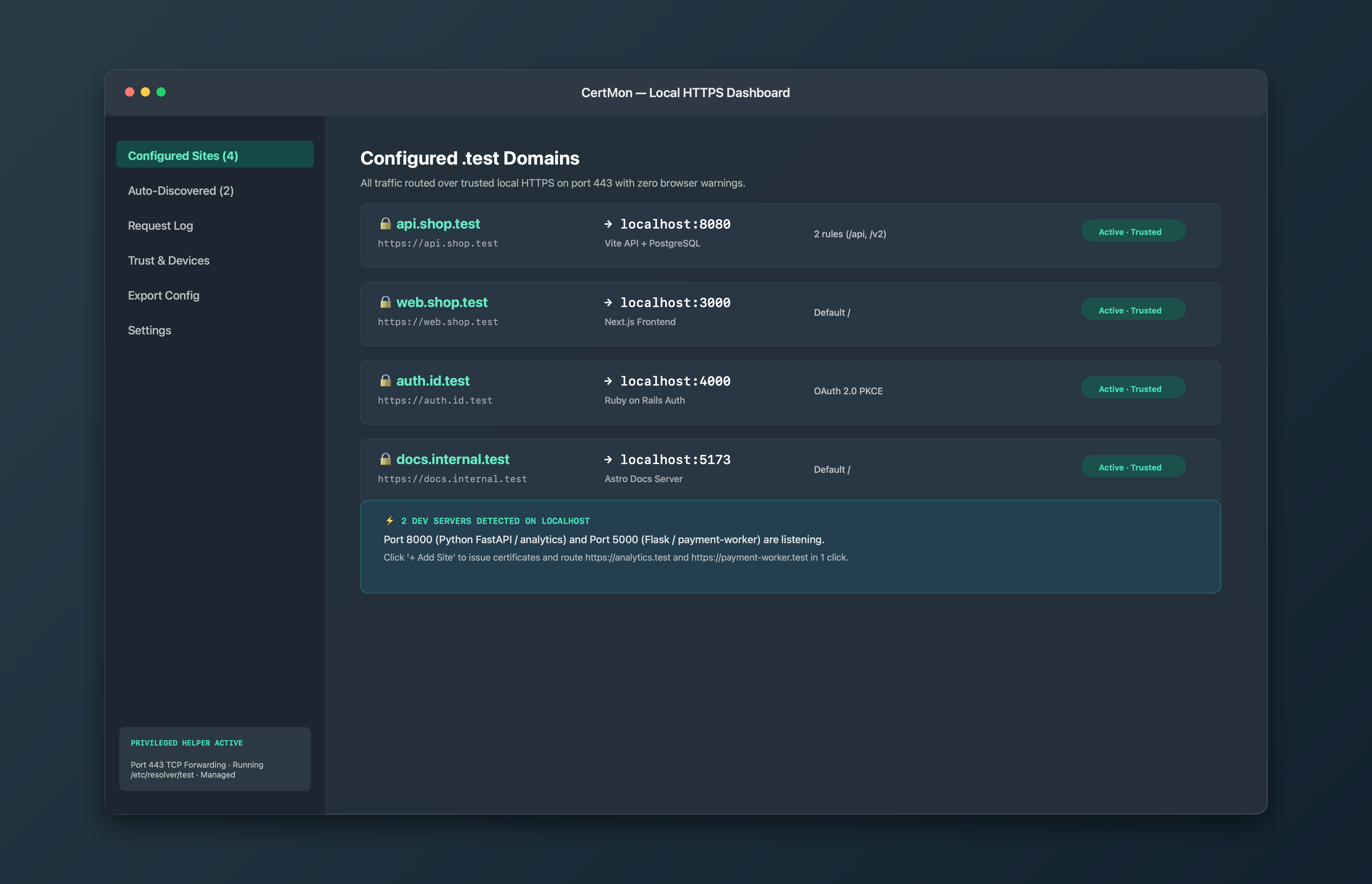Click the lock icon beside api.shop.test
Screen dimensions: 1372x884
pos(386,223)
